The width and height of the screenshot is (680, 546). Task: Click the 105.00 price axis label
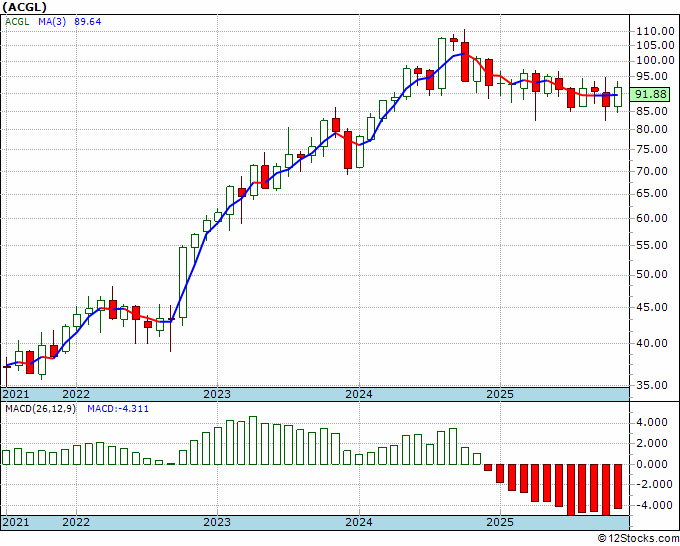click(655, 45)
